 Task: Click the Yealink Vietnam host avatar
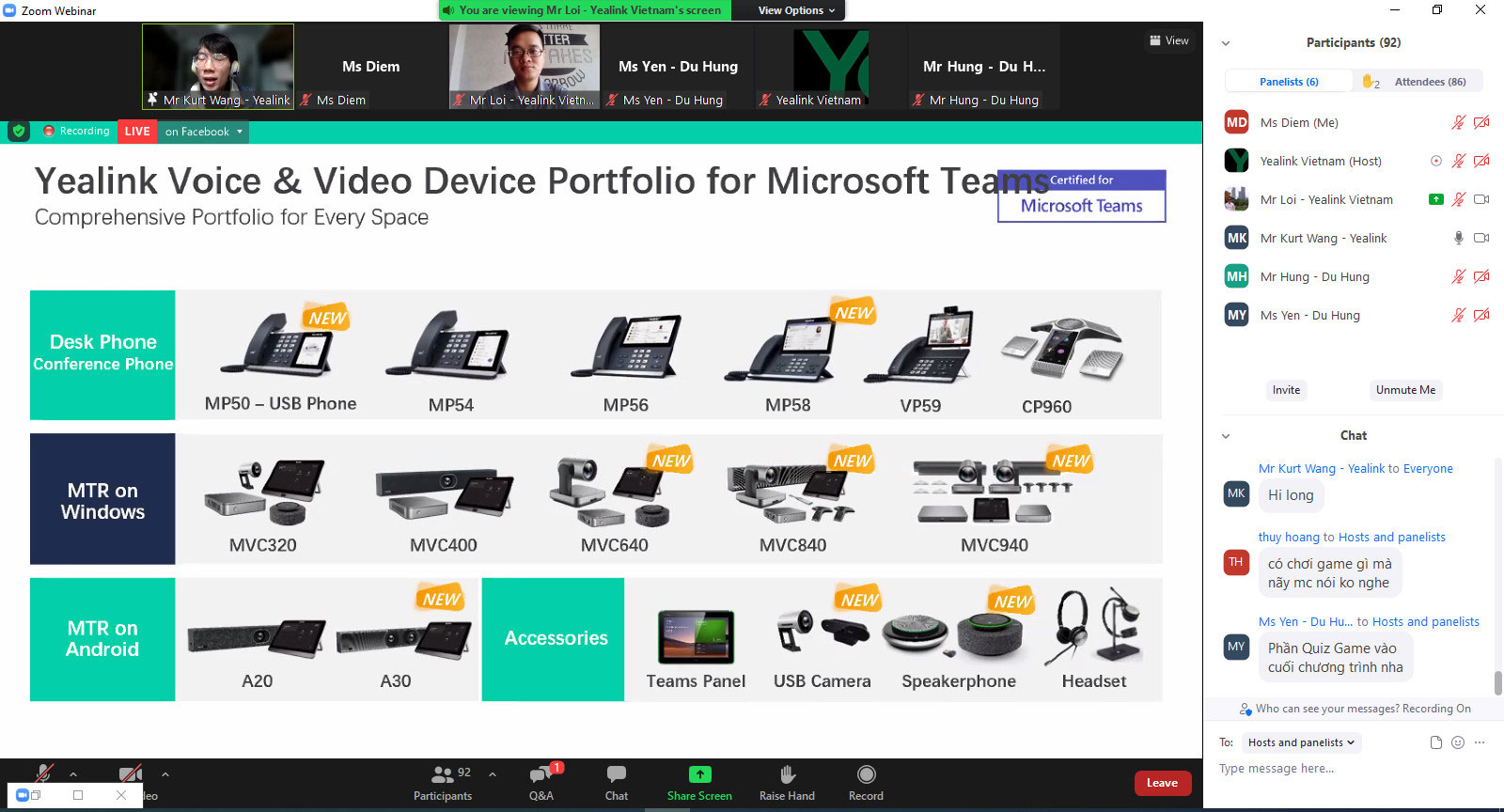1237,161
